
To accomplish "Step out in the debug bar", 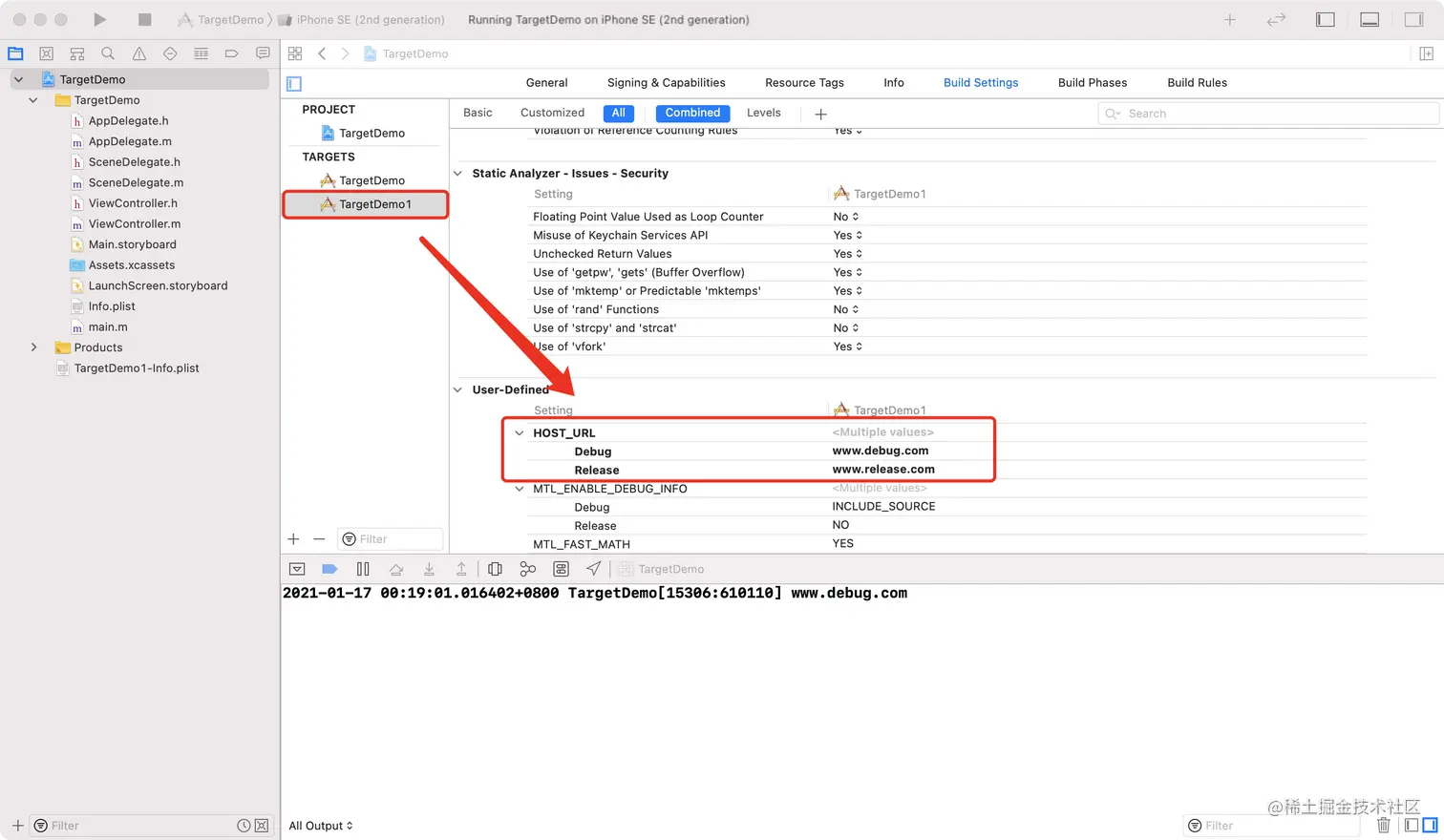I will pyautogui.click(x=461, y=569).
